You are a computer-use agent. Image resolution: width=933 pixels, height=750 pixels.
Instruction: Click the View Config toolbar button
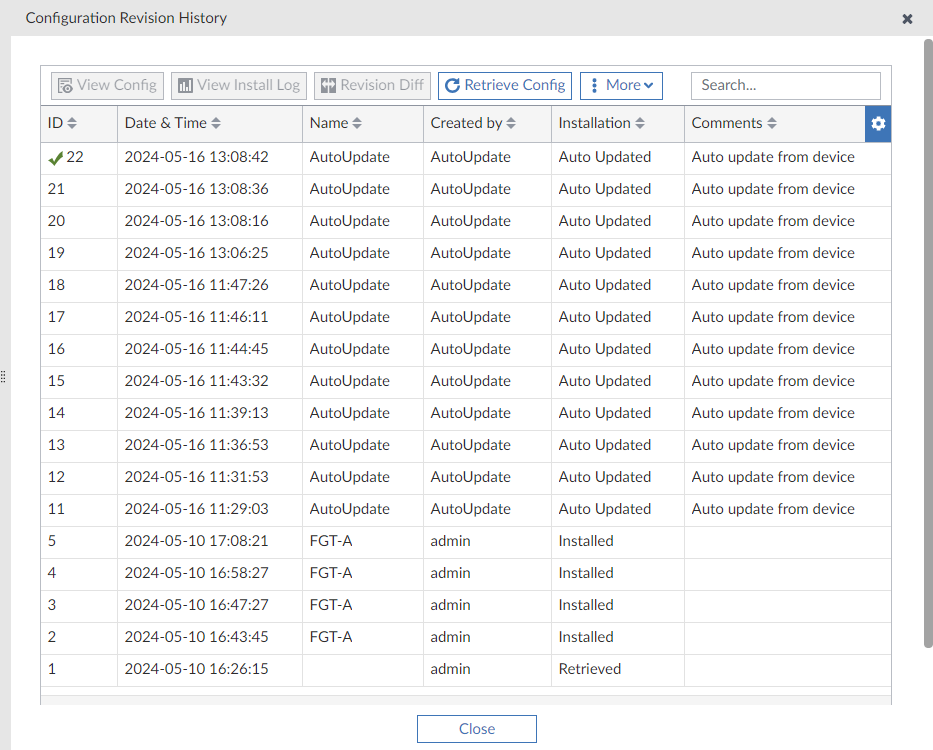[x=106, y=85]
